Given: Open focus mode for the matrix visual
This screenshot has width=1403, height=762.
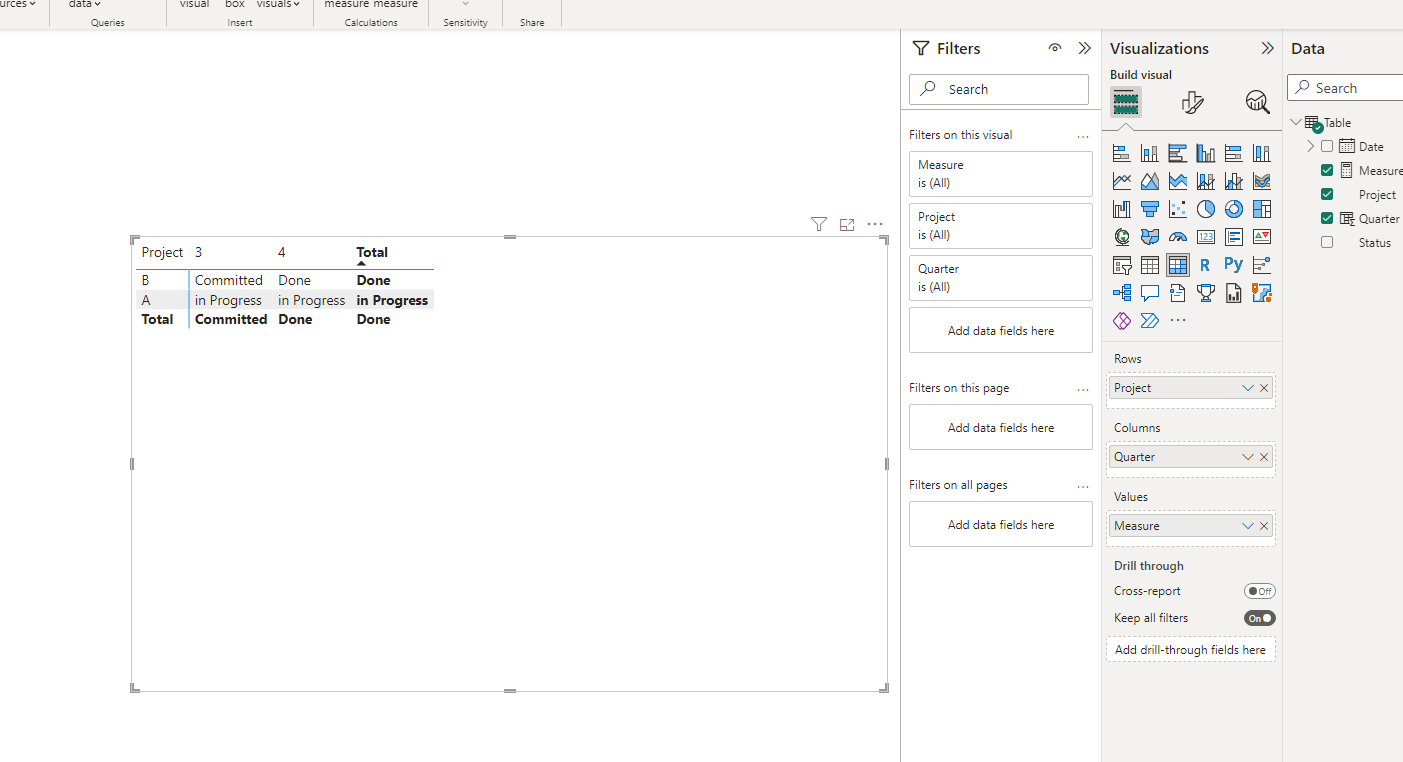Looking at the screenshot, I should coord(847,225).
